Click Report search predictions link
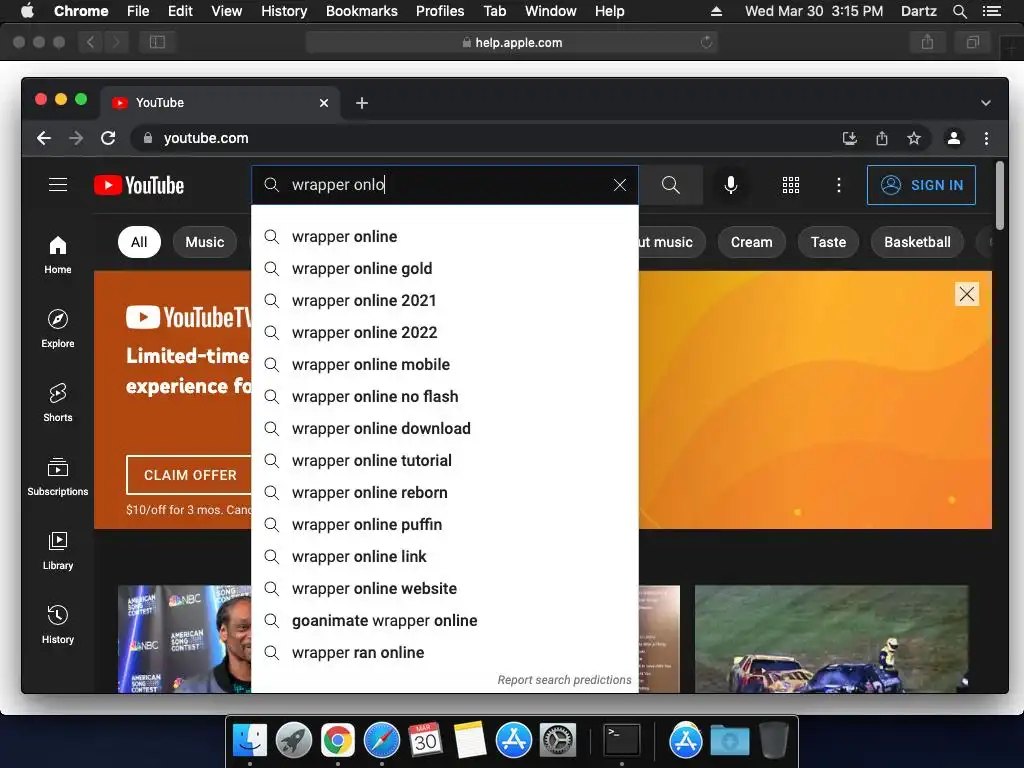The width and height of the screenshot is (1024, 768). (x=564, y=680)
